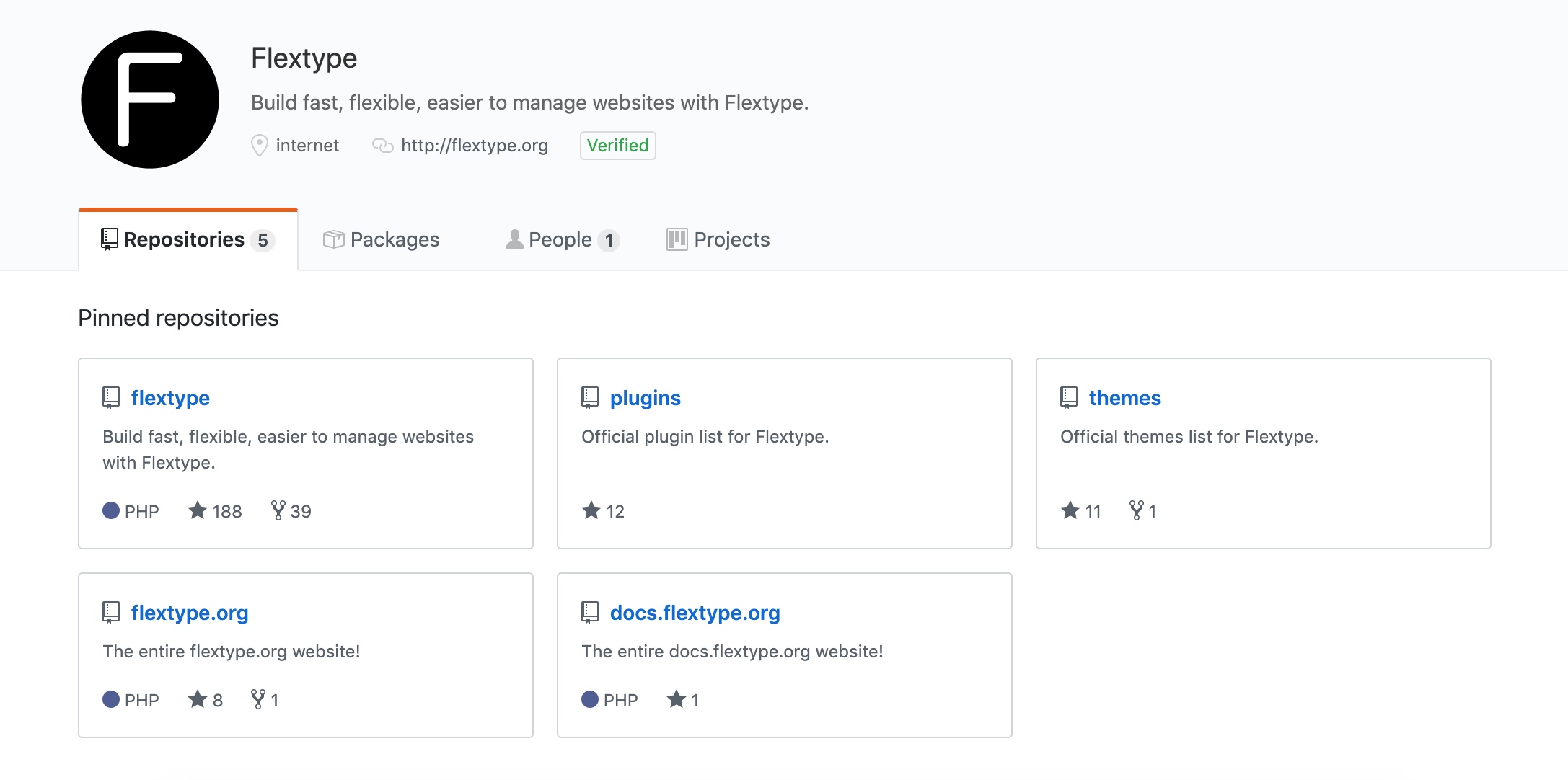Switch to the Packages tab
Viewport: 1568px width, 780px height.
382,240
